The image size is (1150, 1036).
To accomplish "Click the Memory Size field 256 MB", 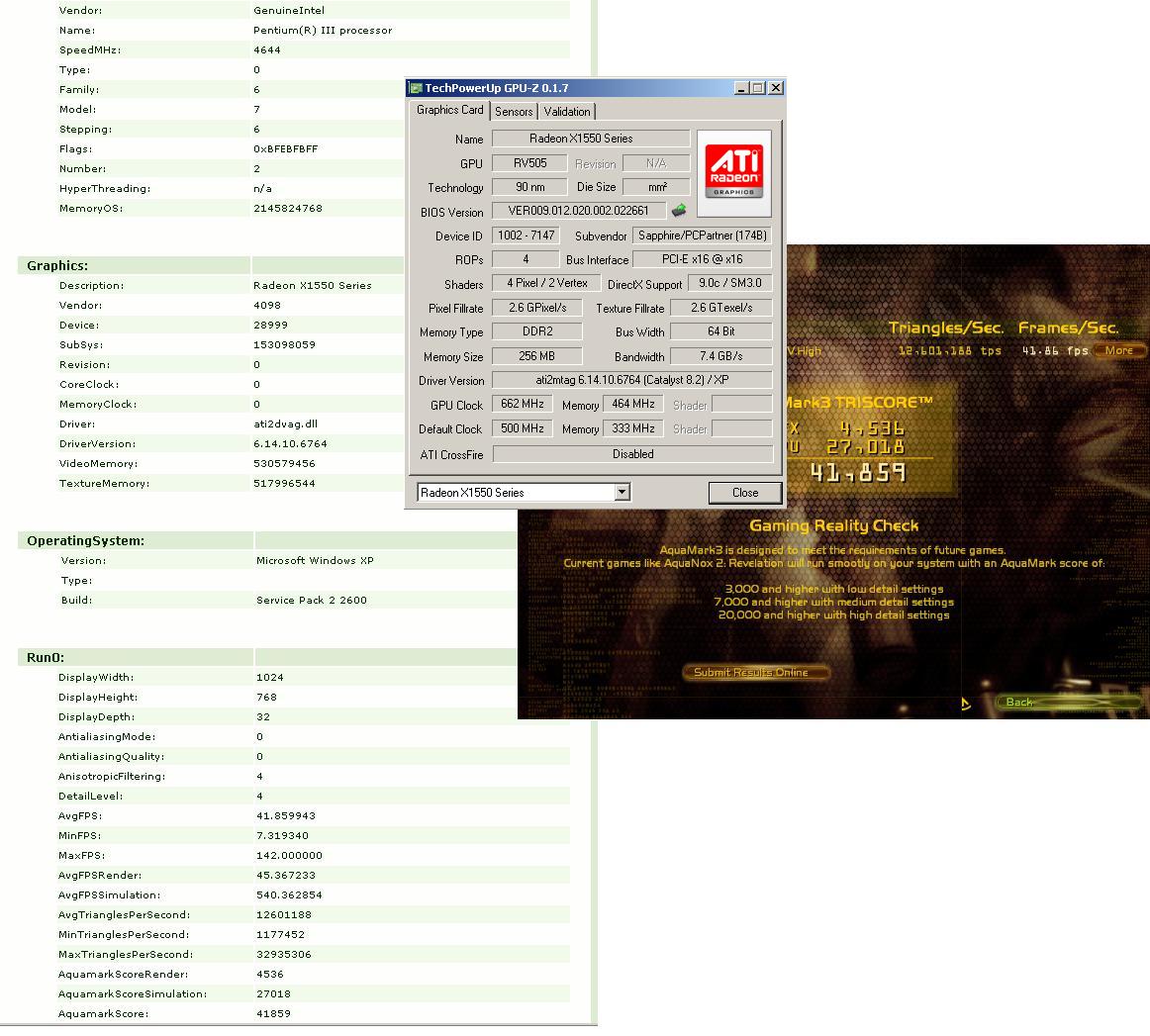I will click(537, 356).
